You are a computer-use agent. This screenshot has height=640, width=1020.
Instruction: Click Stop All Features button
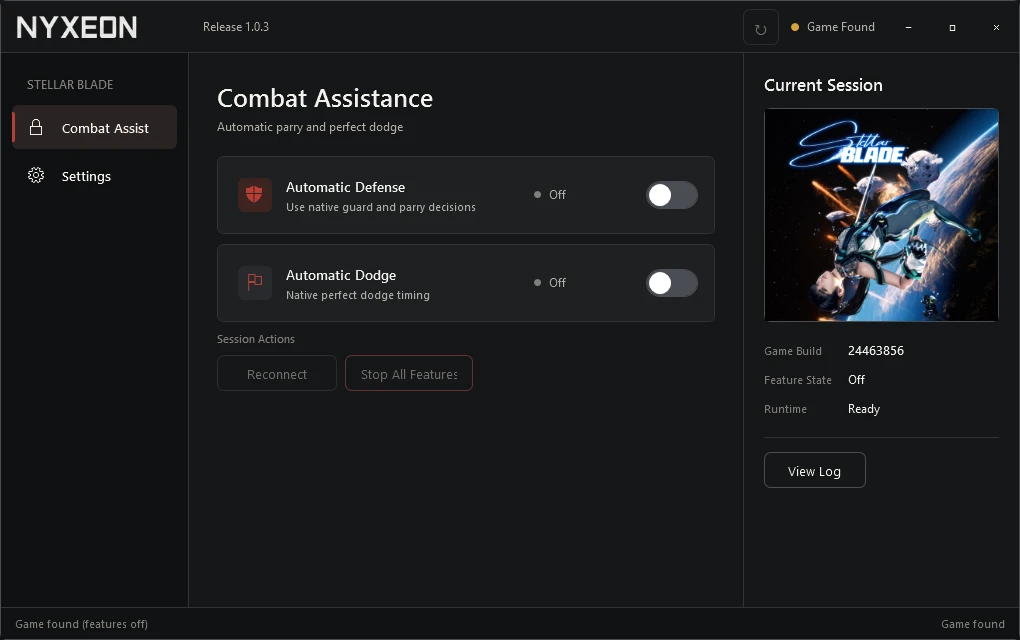pos(409,373)
